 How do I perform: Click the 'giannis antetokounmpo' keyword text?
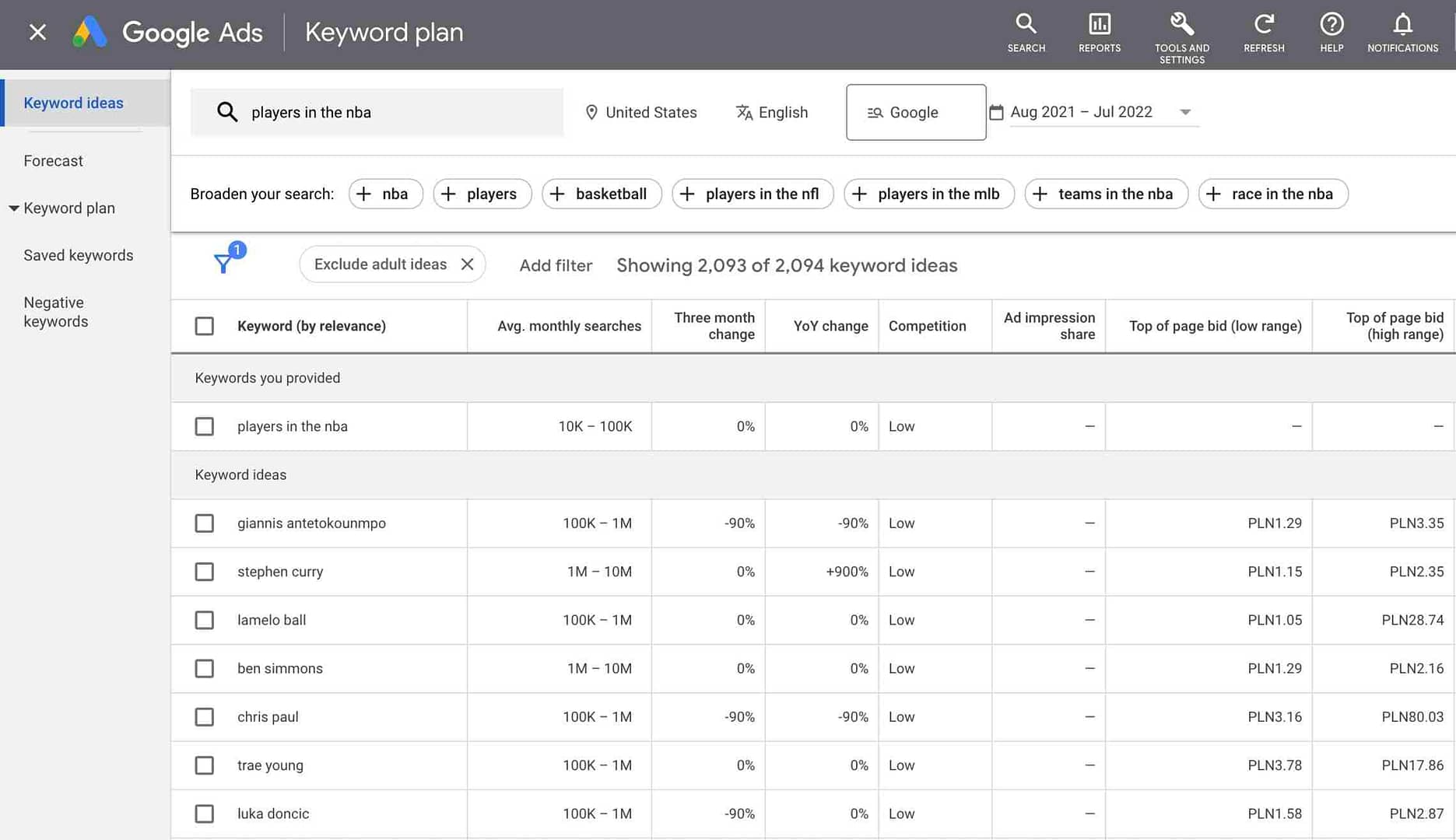click(x=311, y=523)
